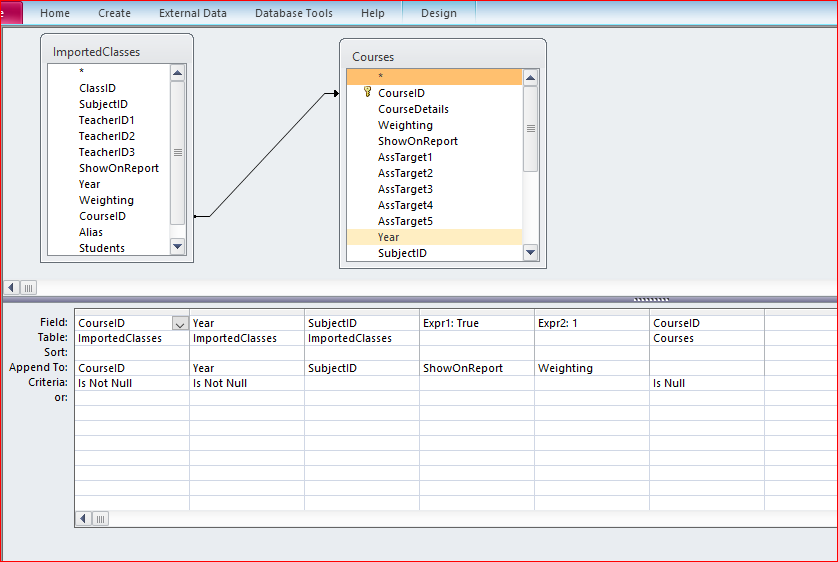Select AssTarget1 field
Image resolution: width=838 pixels, height=562 pixels.
[x=434, y=157]
